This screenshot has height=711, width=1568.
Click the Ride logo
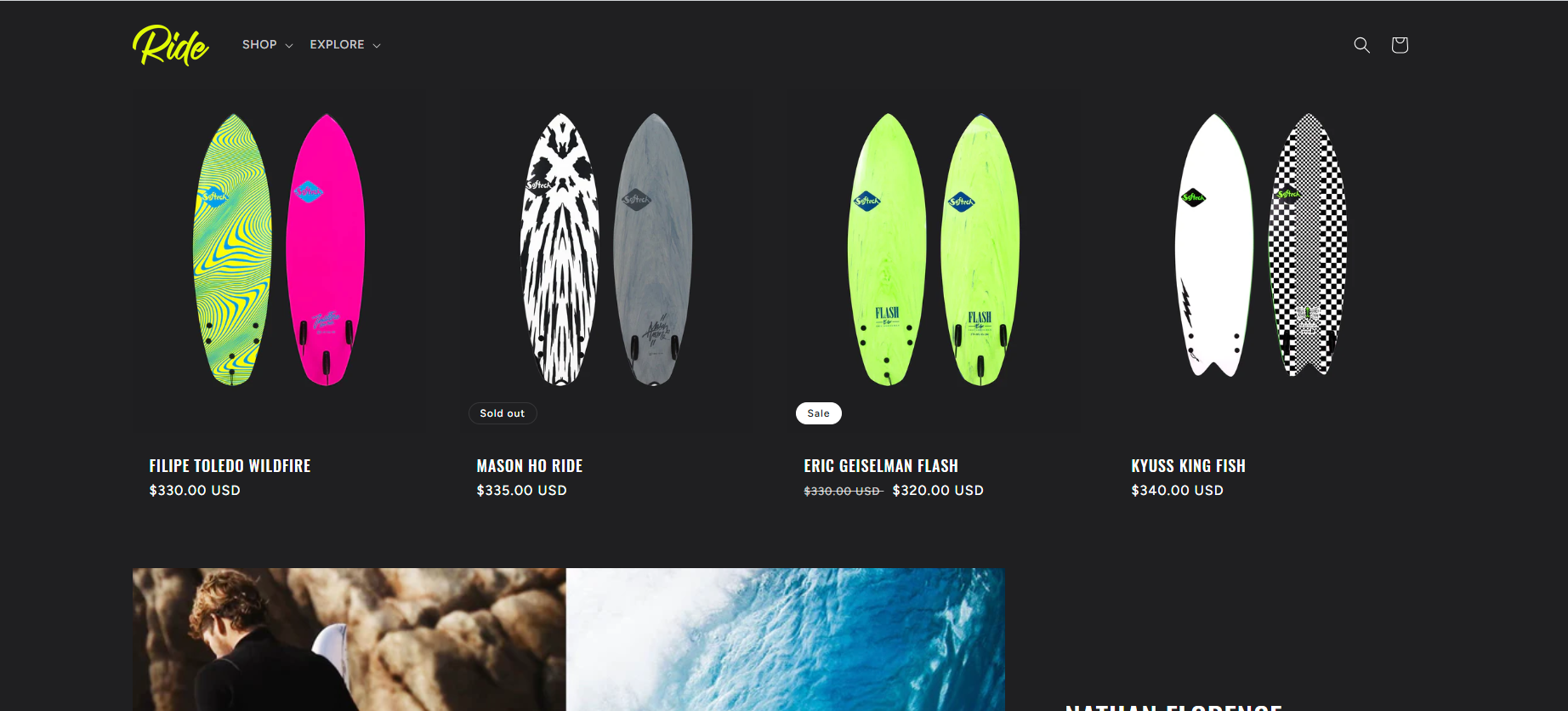point(170,45)
